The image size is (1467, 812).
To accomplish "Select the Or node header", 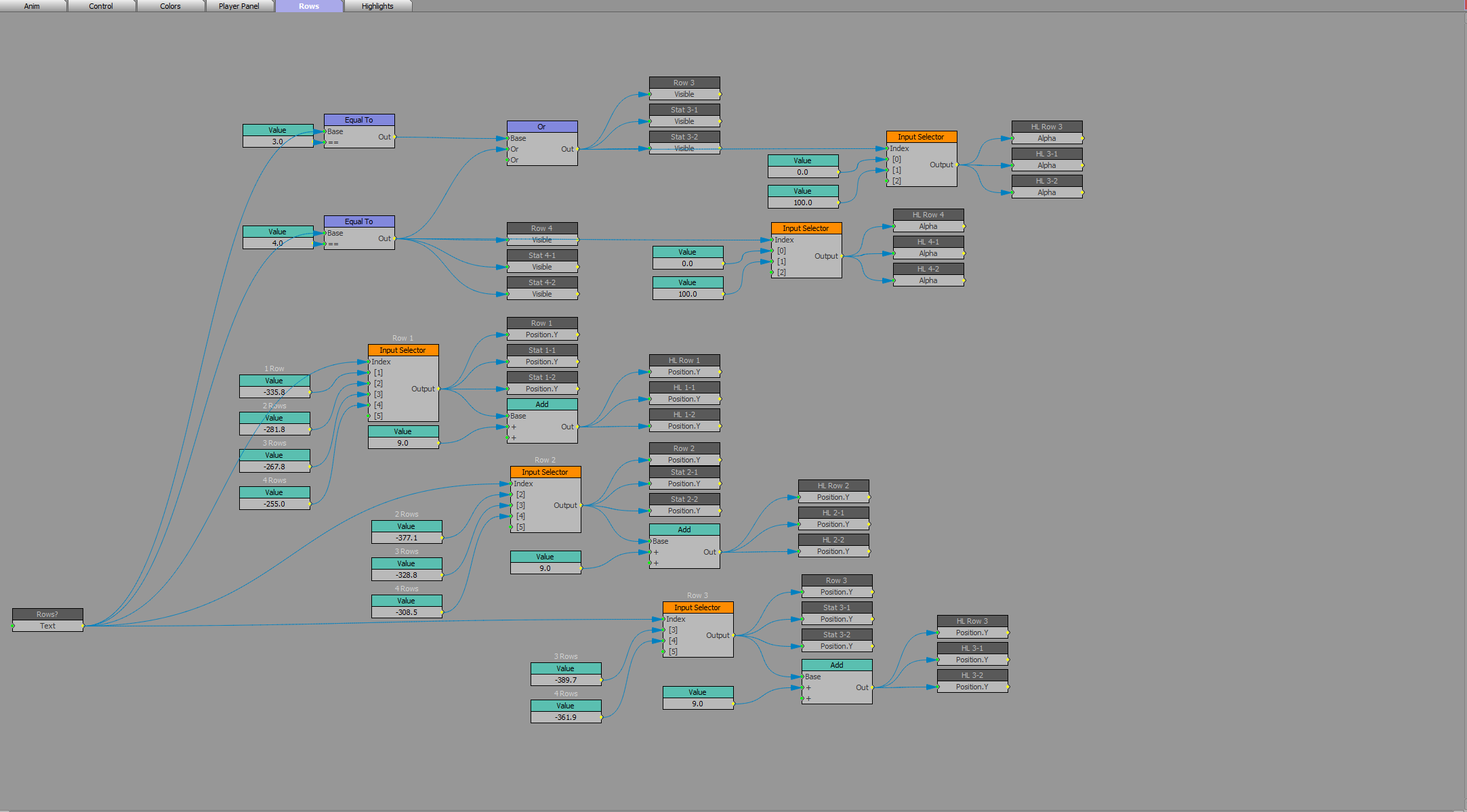I will pos(541,127).
